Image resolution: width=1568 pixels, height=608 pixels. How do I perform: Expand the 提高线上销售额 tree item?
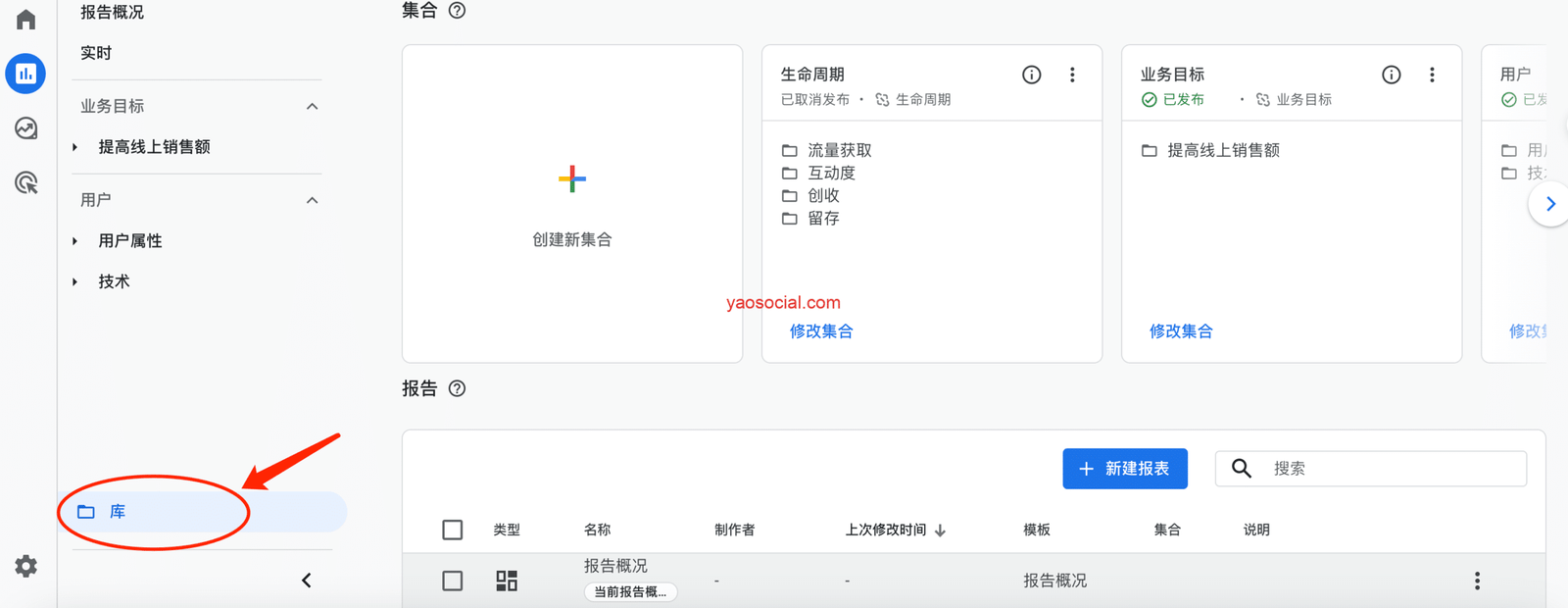pos(75,147)
